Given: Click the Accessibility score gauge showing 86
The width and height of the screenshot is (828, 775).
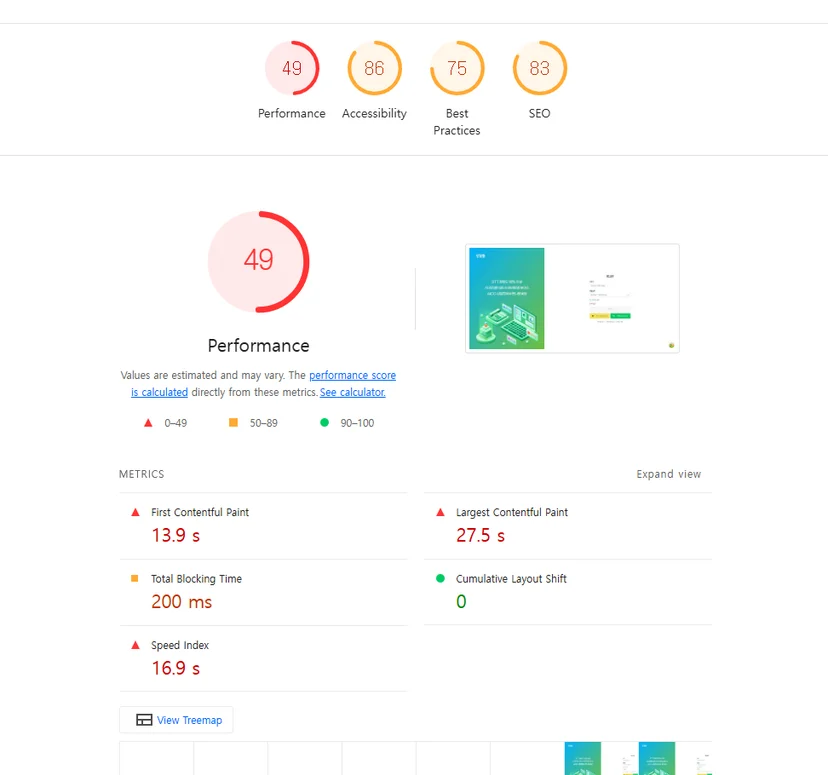Looking at the screenshot, I should coord(374,68).
